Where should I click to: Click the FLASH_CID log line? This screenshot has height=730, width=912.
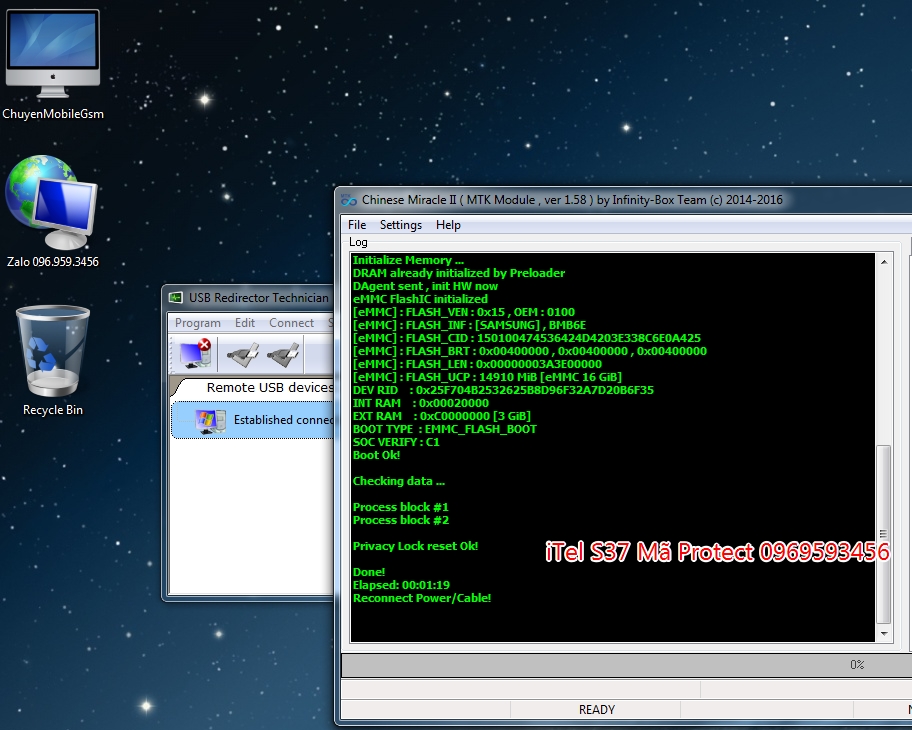(526, 338)
